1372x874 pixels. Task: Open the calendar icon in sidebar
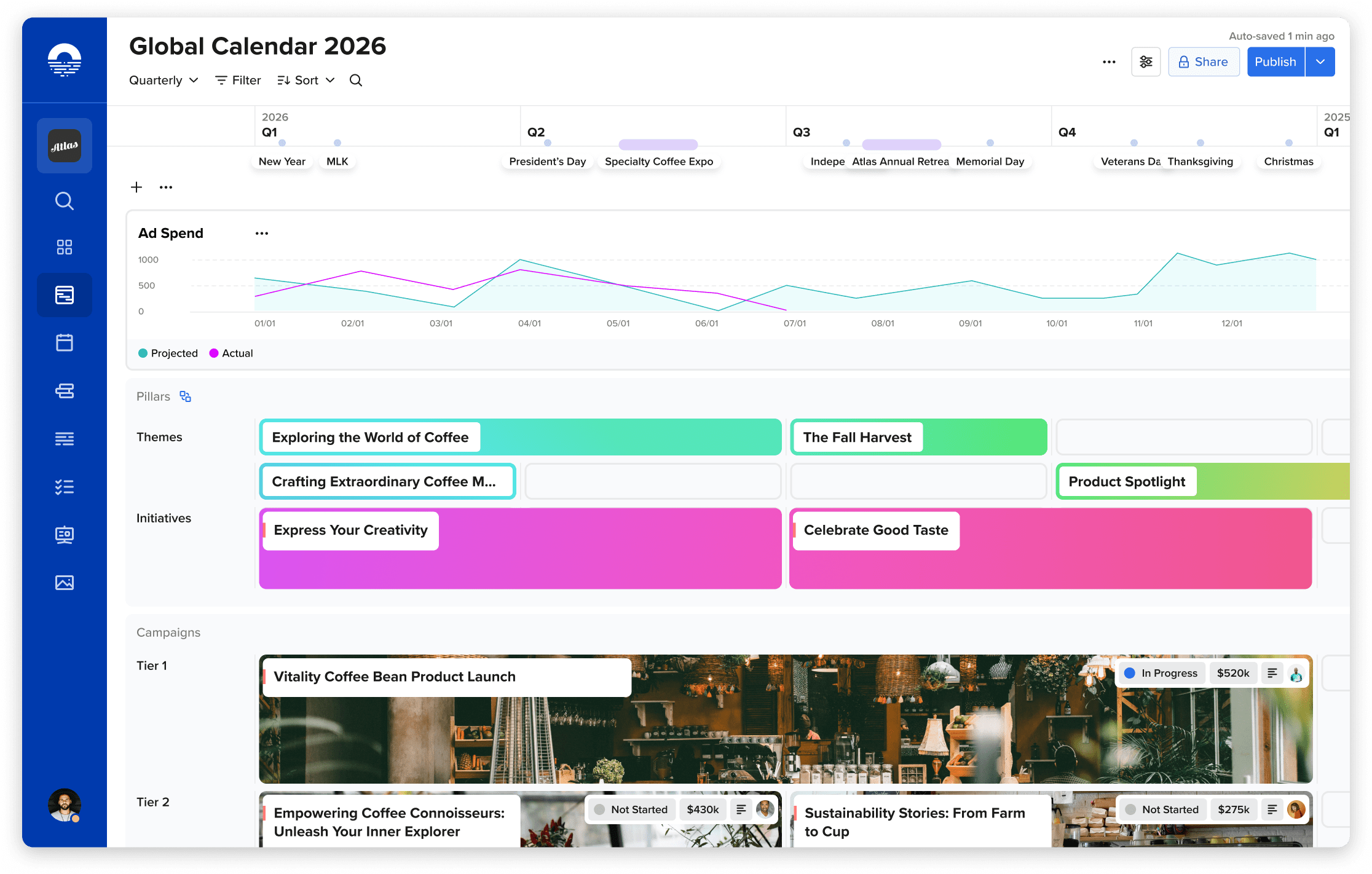coord(65,342)
